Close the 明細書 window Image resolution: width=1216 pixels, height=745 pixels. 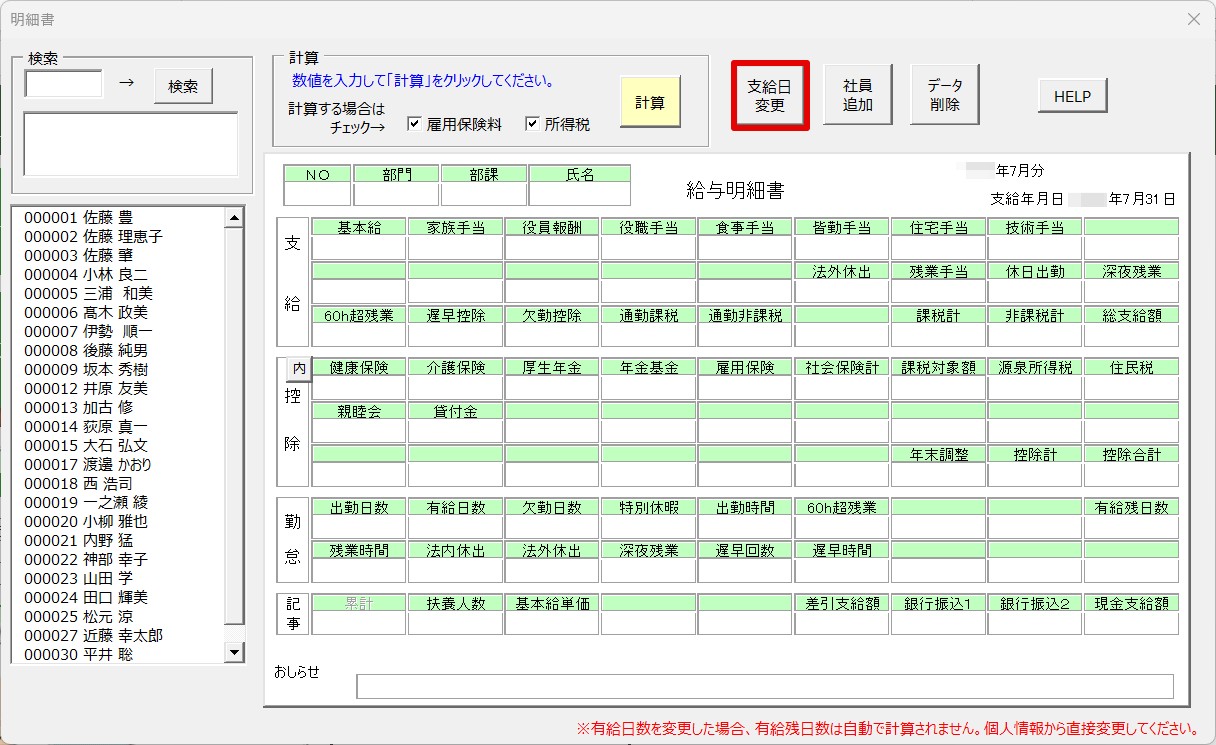tap(1193, 19)
